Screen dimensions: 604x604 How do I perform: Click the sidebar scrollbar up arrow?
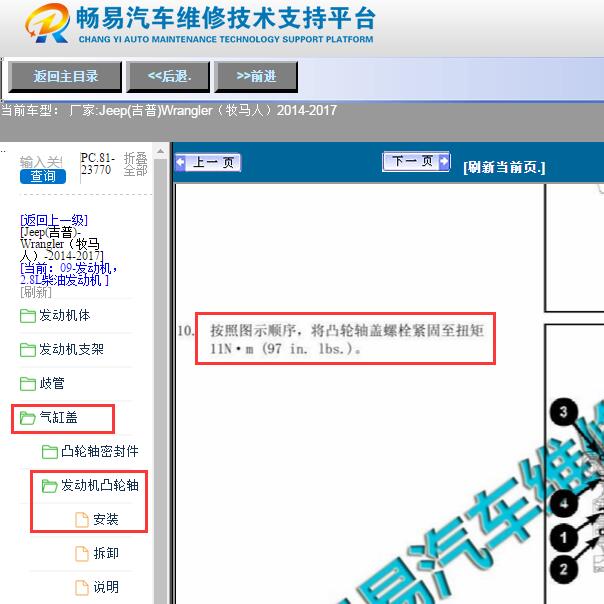pos(160,151)
